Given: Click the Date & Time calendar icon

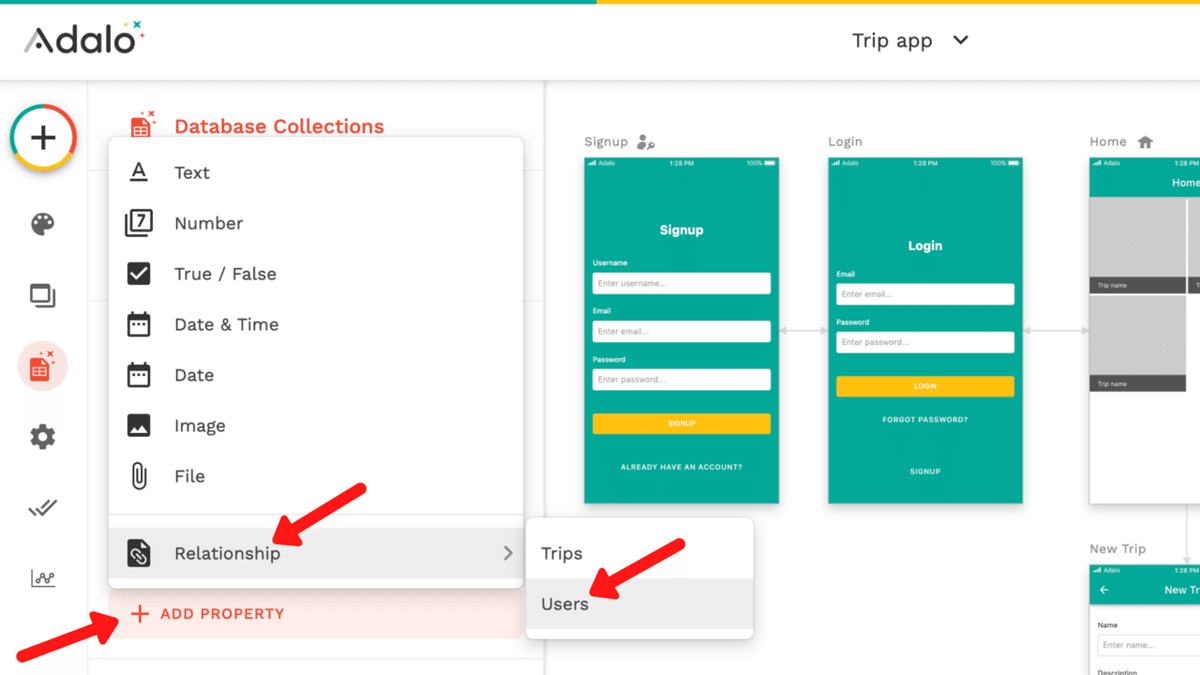Looking at the screenshot, I should [139, 324].
